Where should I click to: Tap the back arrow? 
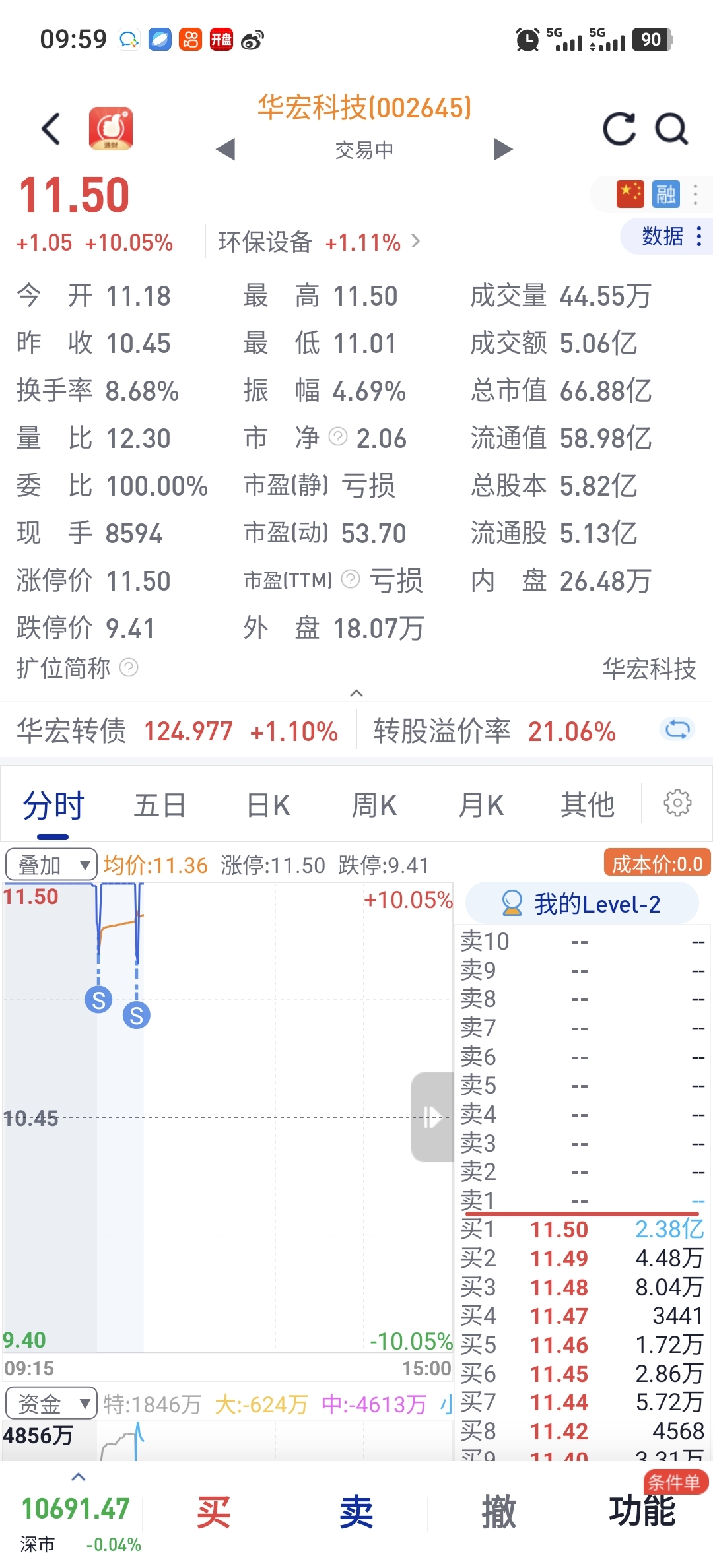point(51,128)
